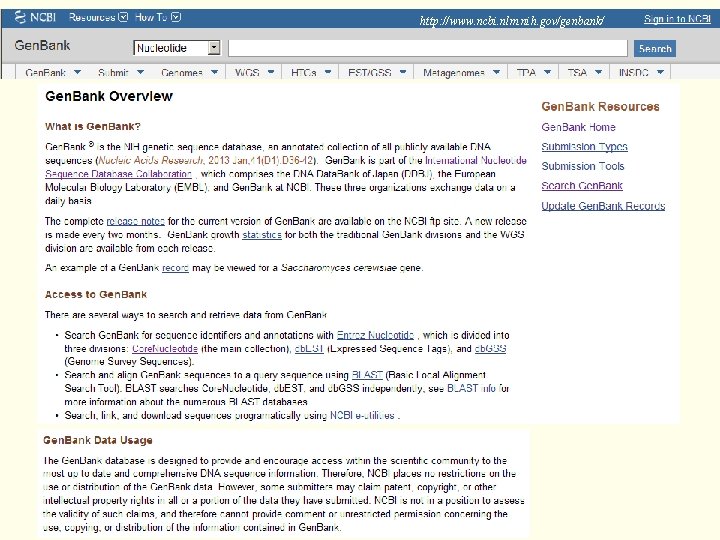
Task: Open the Nucleic Acids Research citation link
Action: (x=208, y=161)
